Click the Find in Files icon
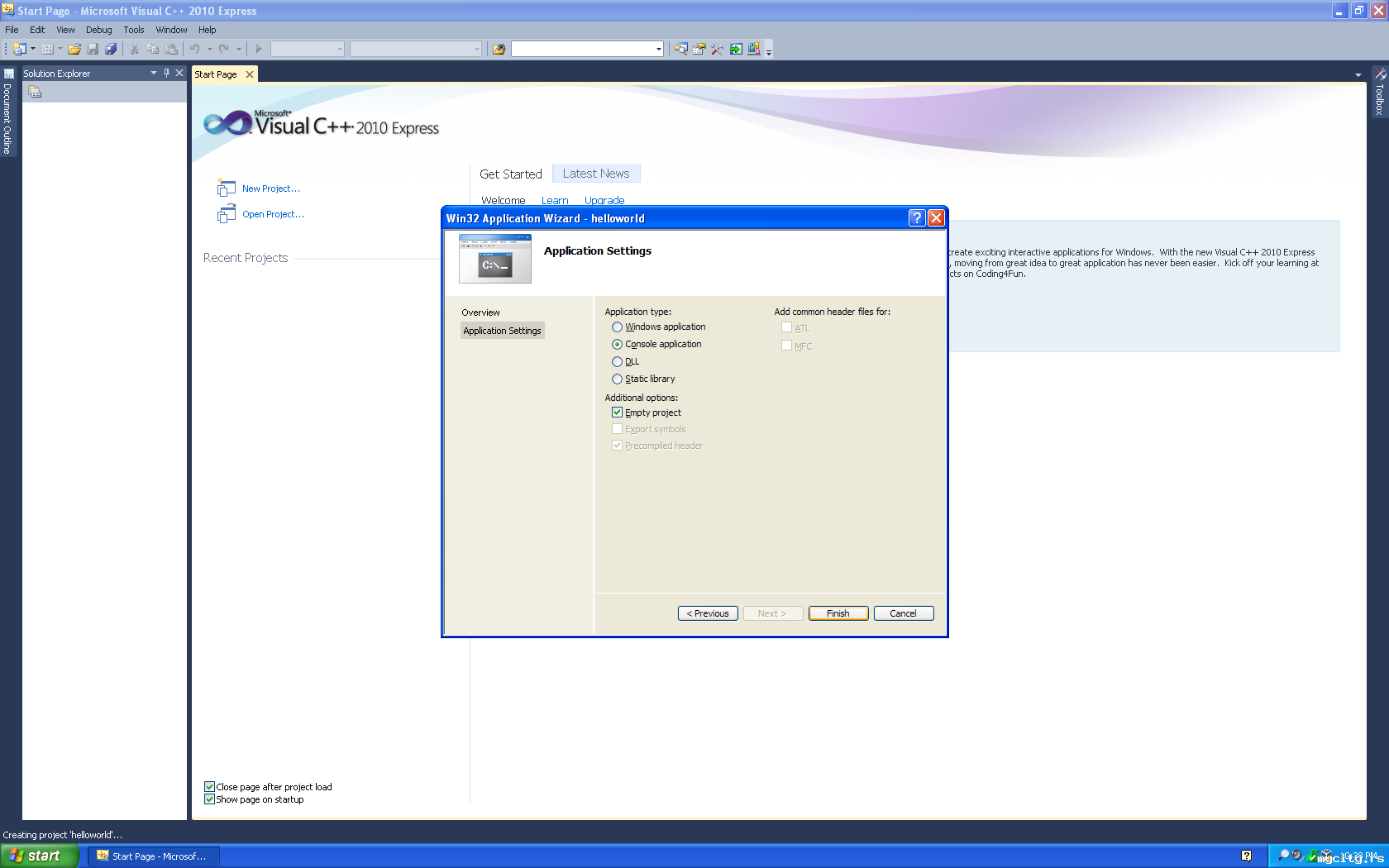This screenshot has height=868, width=1389. point(499,49)
